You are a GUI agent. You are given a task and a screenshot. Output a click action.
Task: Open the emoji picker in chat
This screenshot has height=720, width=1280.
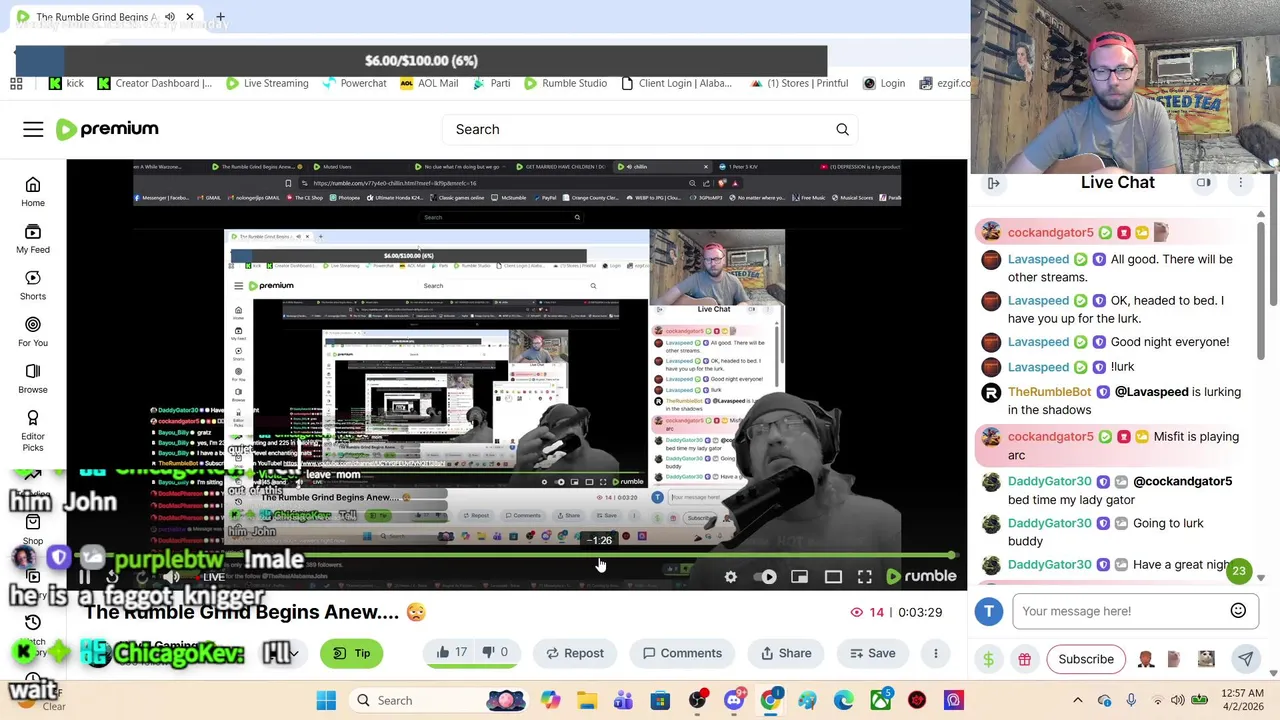tap(1238, 611)
